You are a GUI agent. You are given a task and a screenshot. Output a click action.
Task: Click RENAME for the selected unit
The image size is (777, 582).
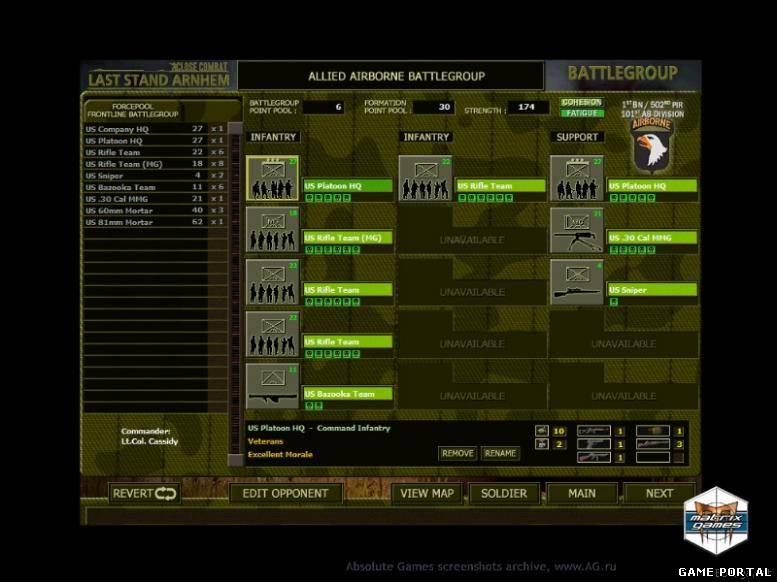(x=500, y=454)
